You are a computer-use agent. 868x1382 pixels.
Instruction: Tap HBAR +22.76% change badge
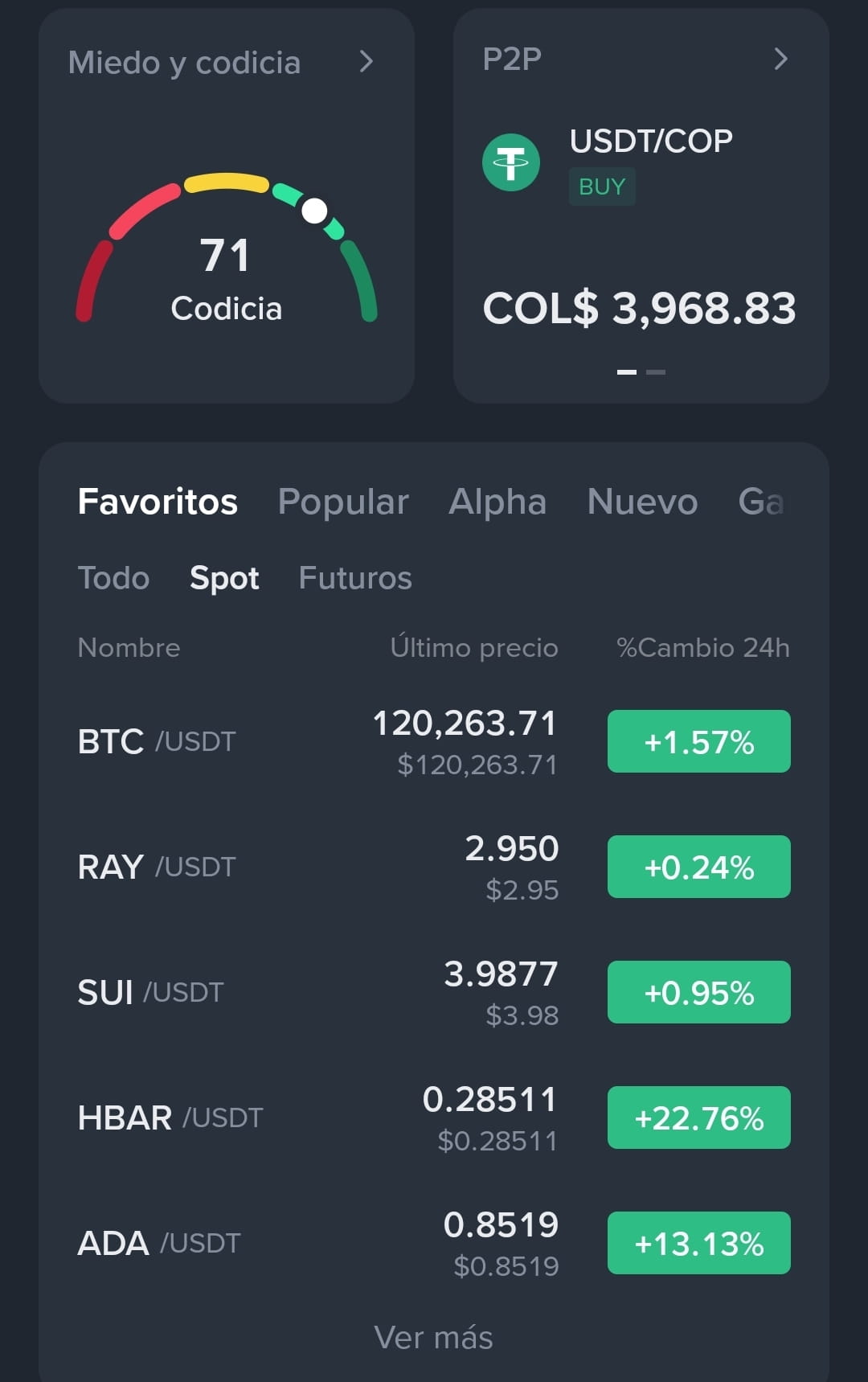699,1117
